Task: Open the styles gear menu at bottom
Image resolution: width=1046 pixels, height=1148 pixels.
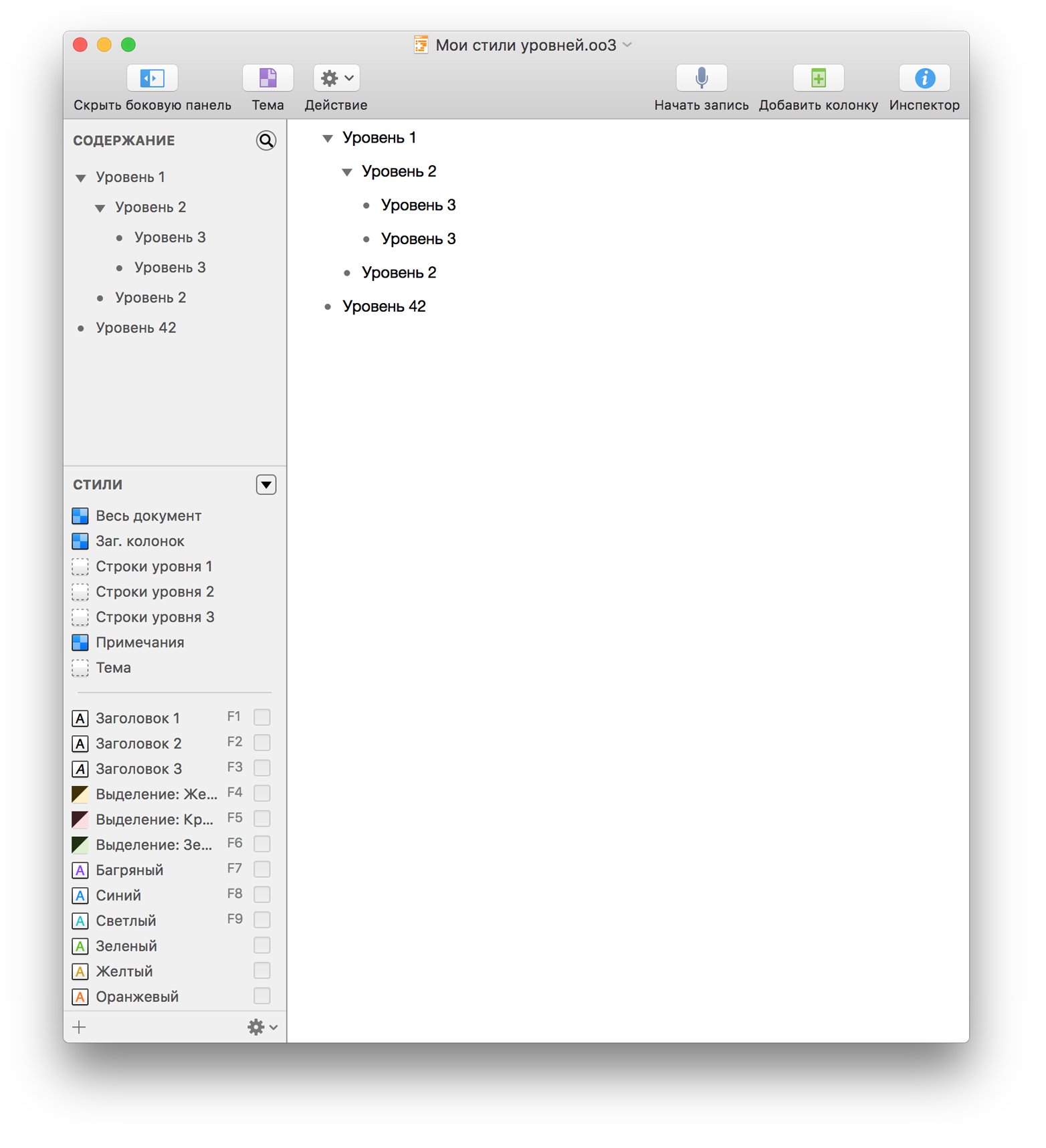Action: pyautogui.click(x=262, y=1027)
